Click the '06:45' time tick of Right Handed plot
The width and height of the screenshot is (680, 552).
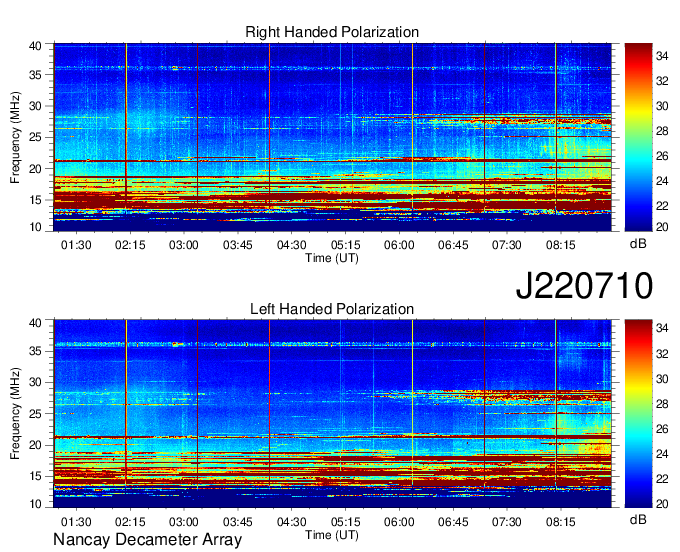453,245
